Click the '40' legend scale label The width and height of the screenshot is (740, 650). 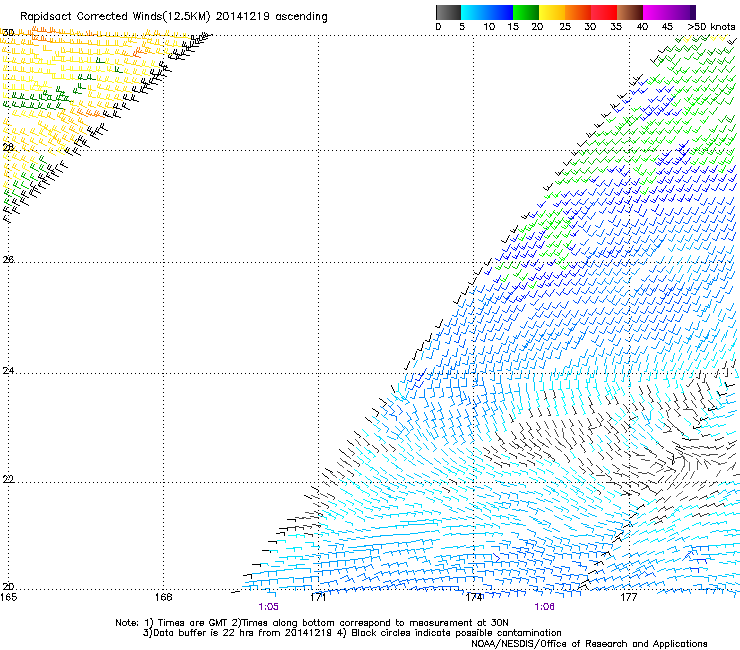[x=642, y=26]
